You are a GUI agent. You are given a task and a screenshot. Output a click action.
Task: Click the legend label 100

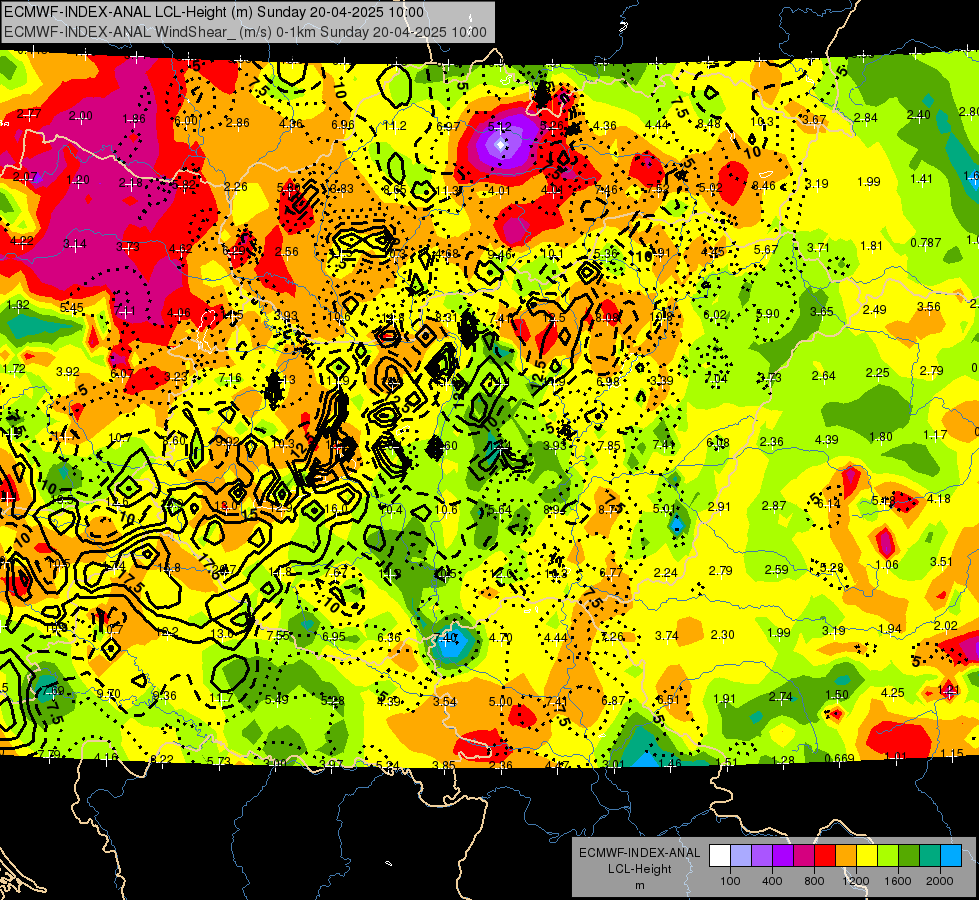pos(730,881)
